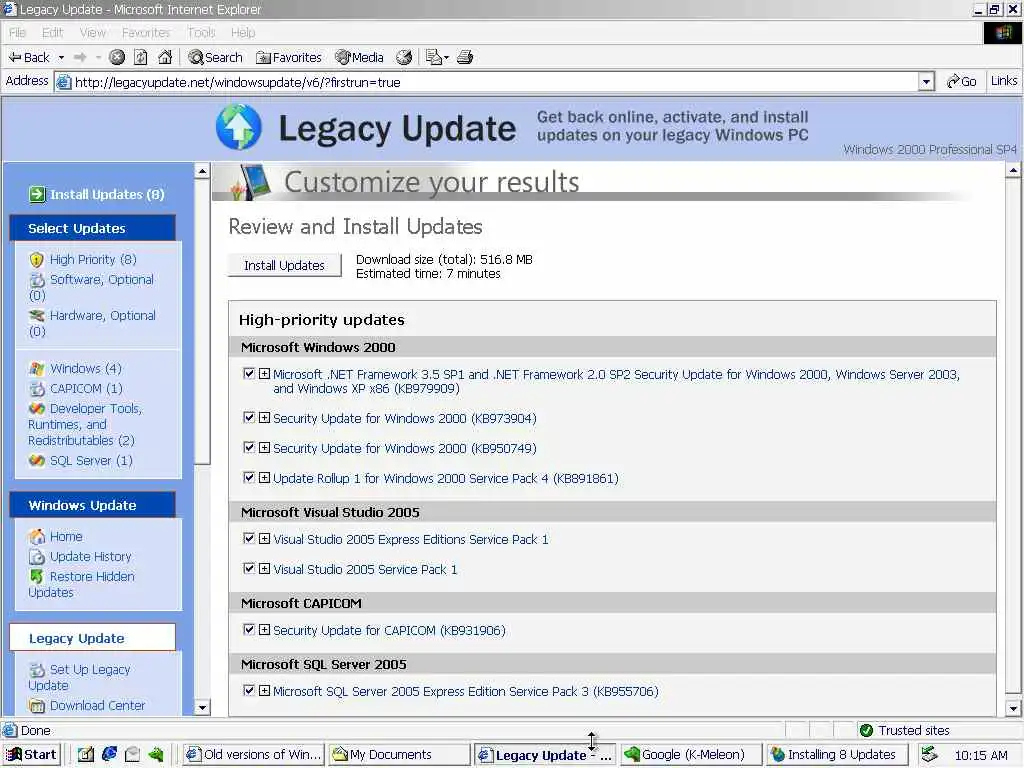
Task: Click the Update History icon
Action: pyautogui.click(x=37, y=557)
